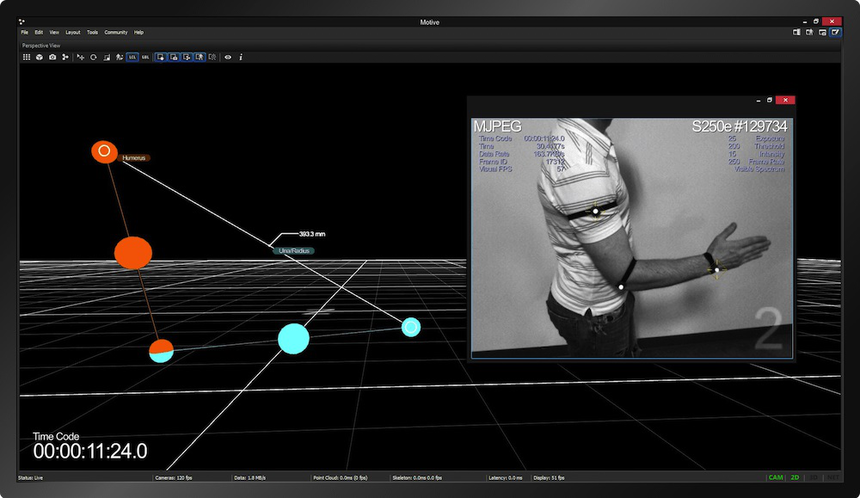Click the 2D indicator in the status bar
The image size is (860, 498).
point(795,478)
